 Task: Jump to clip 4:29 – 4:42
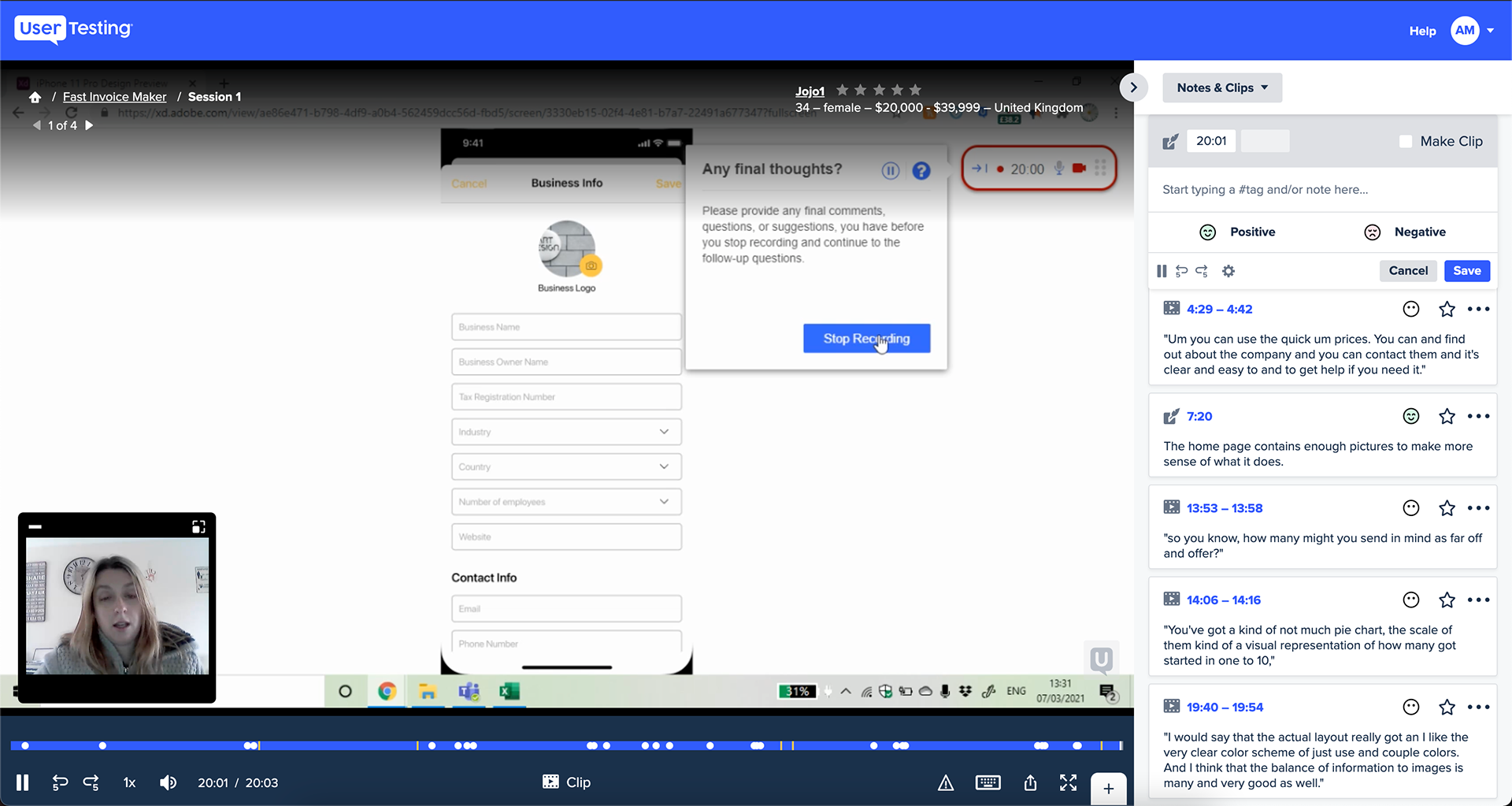click(1219, 309)
